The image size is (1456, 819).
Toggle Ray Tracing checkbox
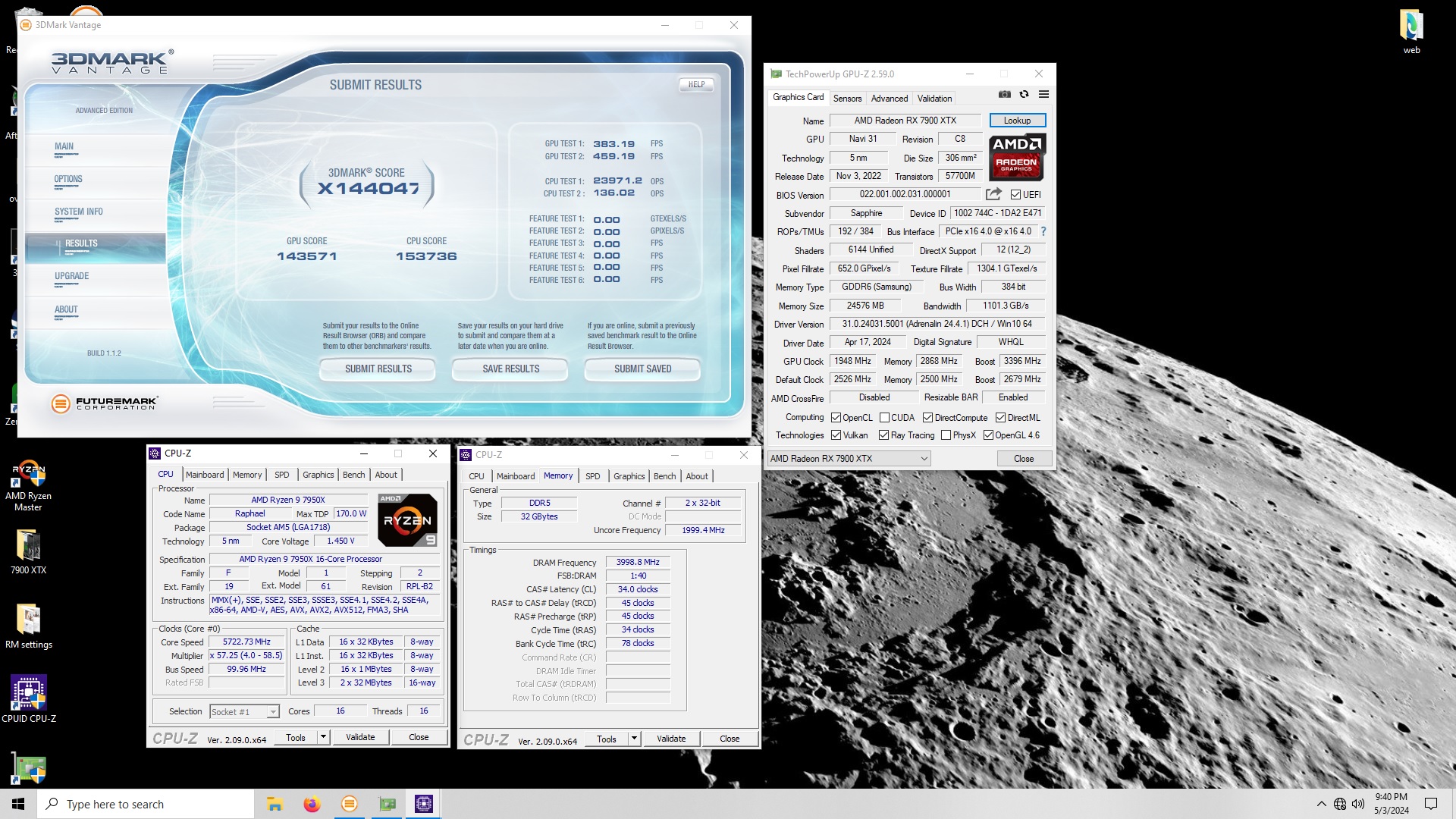click(x=883, y=435)
